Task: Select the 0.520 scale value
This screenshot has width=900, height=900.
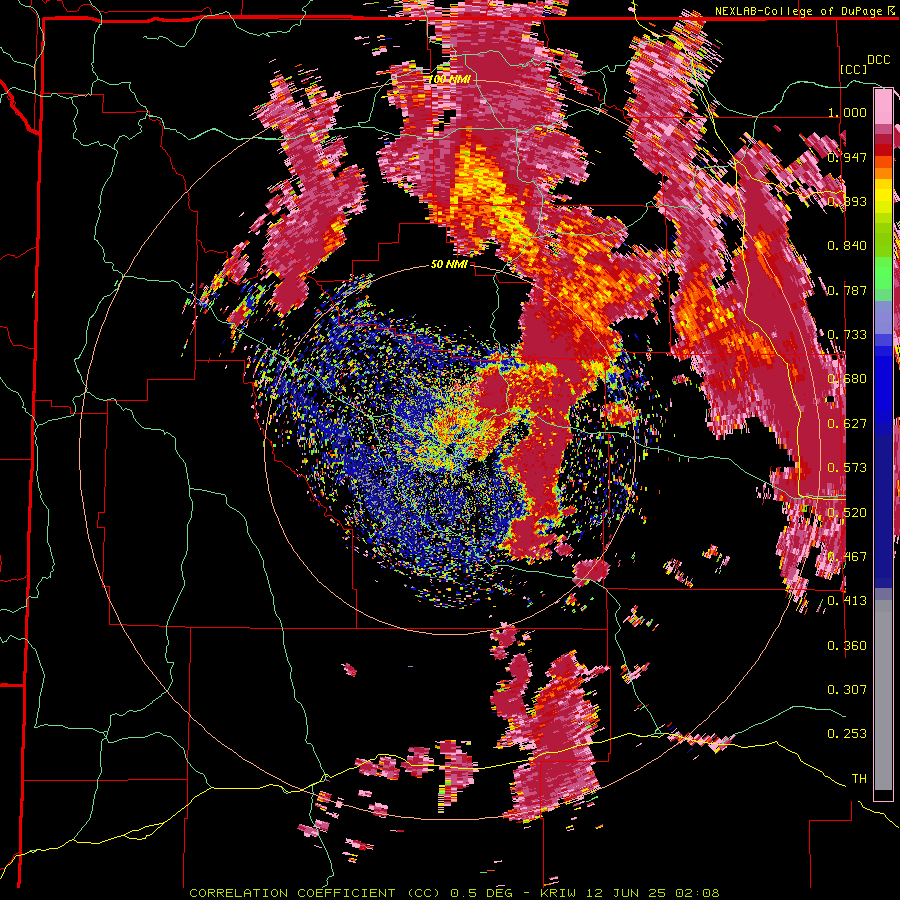Action: [847, 513]
